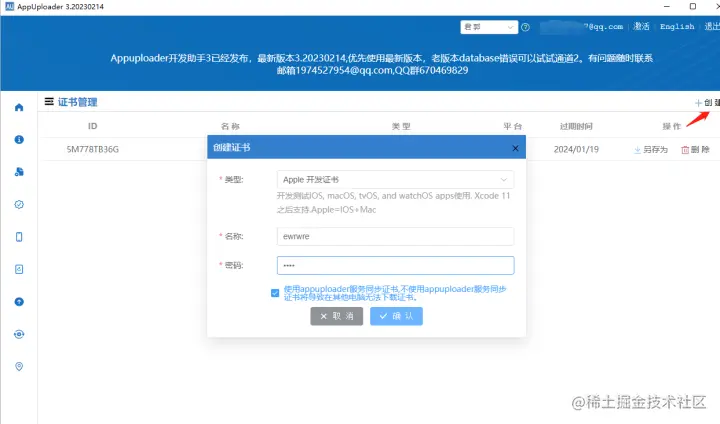The width and height of the screenshot is (720, 424).
Task: Open the account dropdown in top bar
Action: pos(489,27)
